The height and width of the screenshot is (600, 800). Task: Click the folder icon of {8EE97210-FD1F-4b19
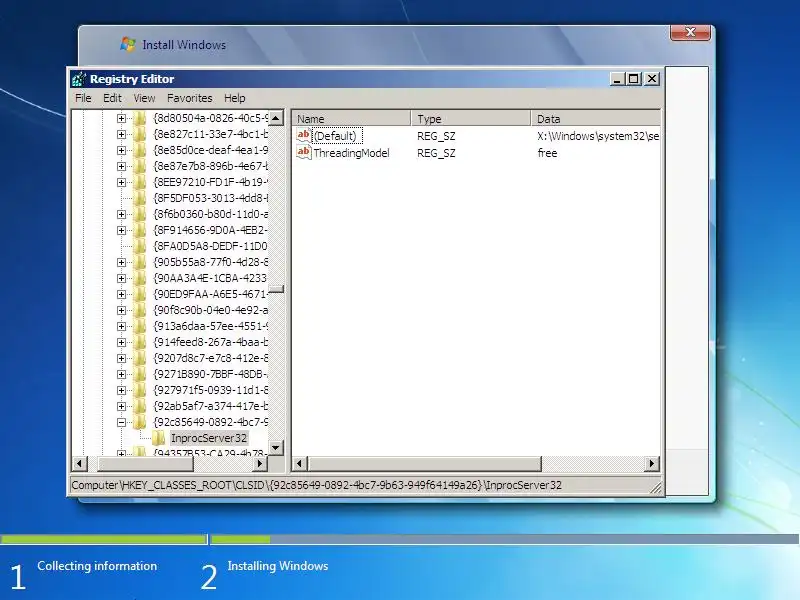(x=140, y=182)
